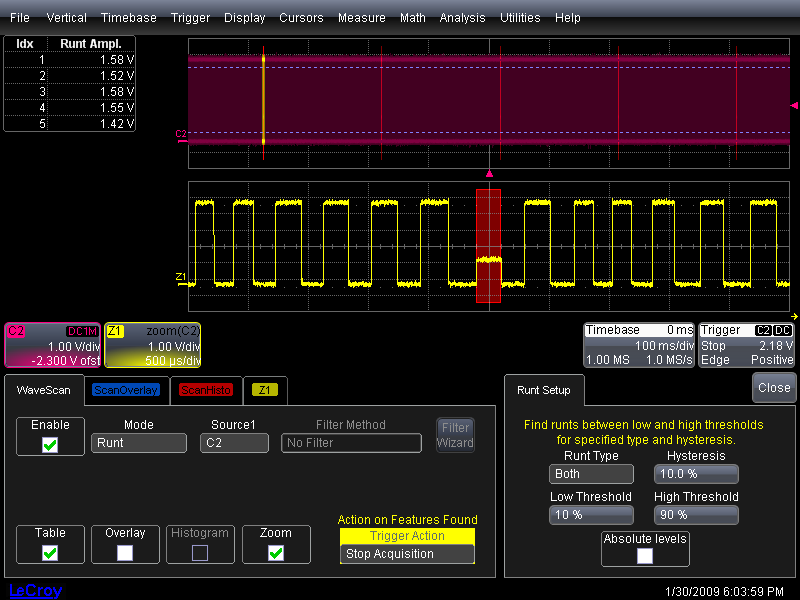Click the Timebase descriptor box
Viewport: 800px width, 600px height.
(639, 345)
